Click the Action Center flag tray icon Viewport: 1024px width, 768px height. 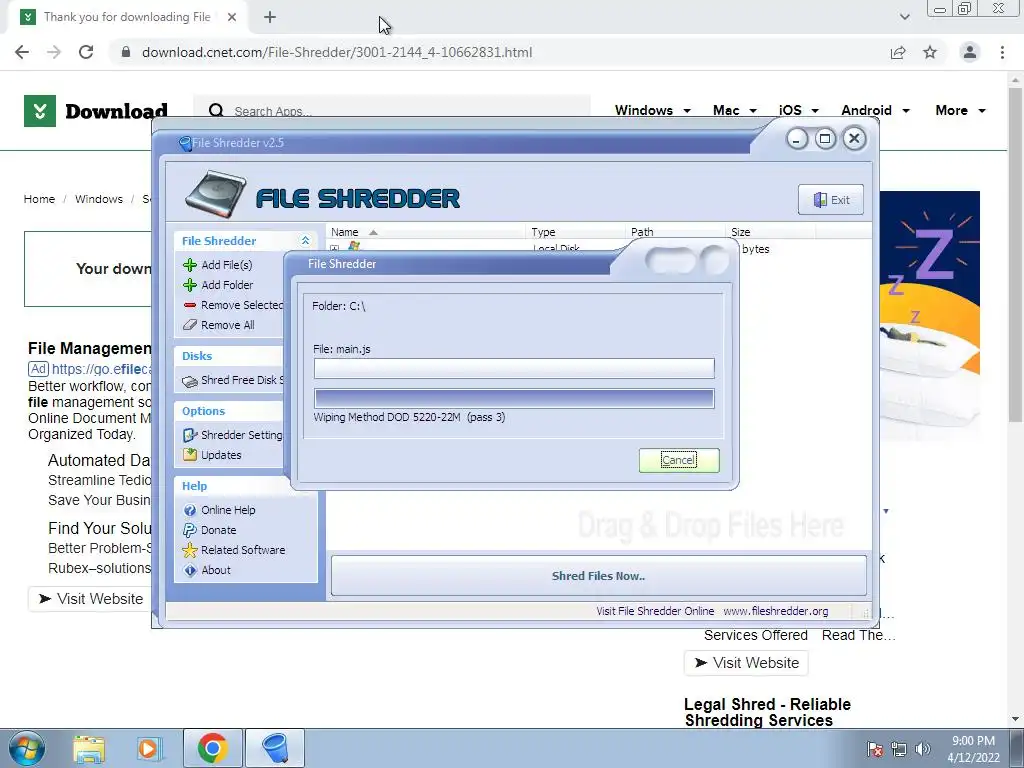(875, 749)
